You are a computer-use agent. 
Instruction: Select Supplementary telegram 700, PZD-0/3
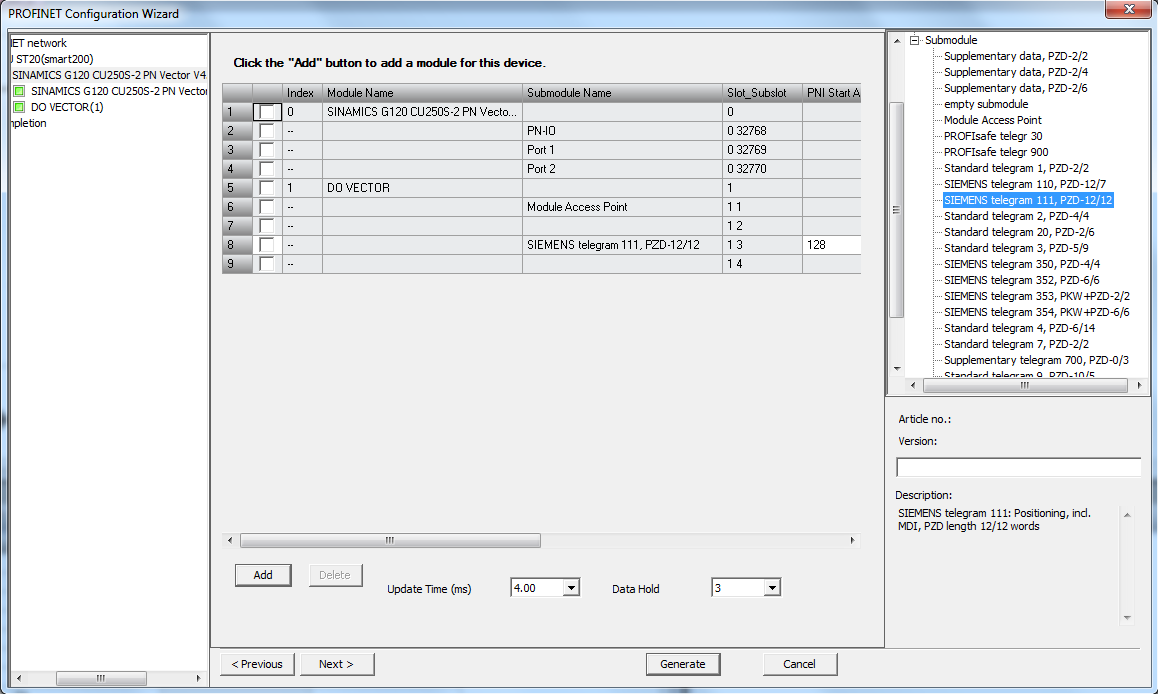[x=1036, y=360]
